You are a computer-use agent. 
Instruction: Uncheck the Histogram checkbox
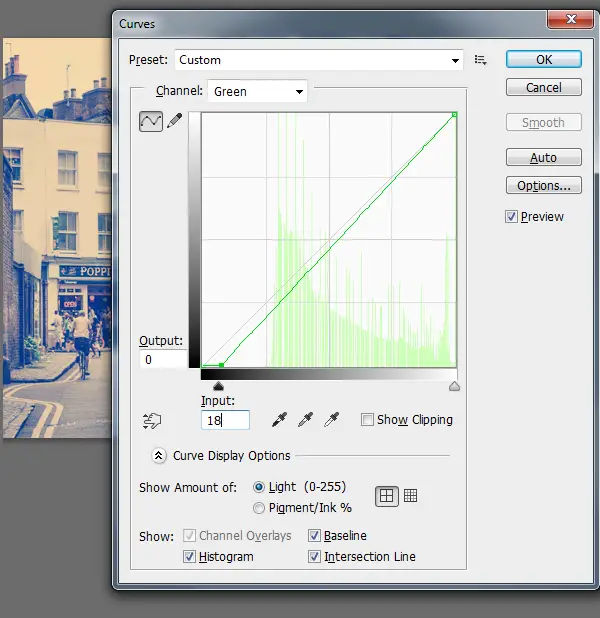pos(190,557)
